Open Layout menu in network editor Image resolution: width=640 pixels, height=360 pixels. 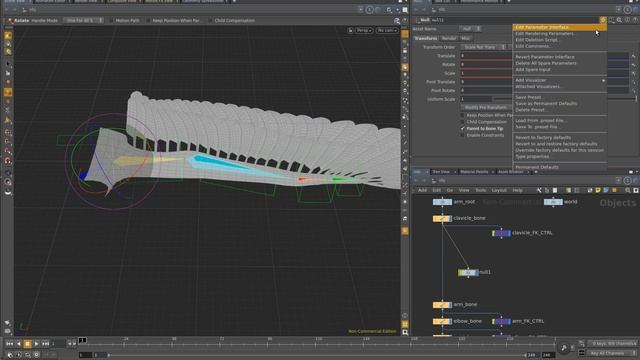499,191
